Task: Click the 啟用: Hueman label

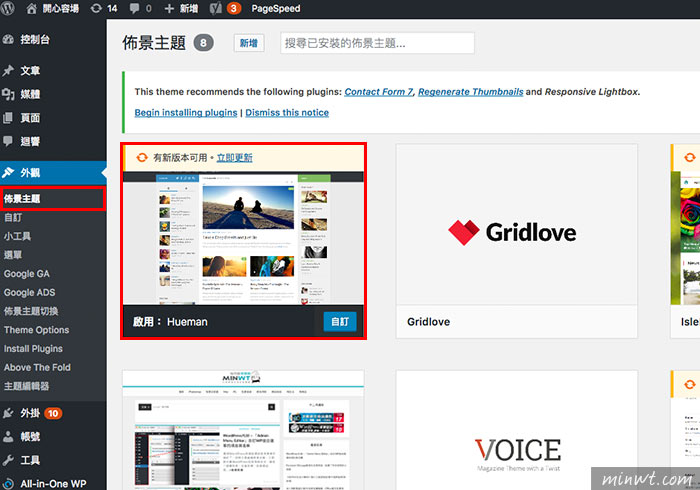Action: [170, 322]
